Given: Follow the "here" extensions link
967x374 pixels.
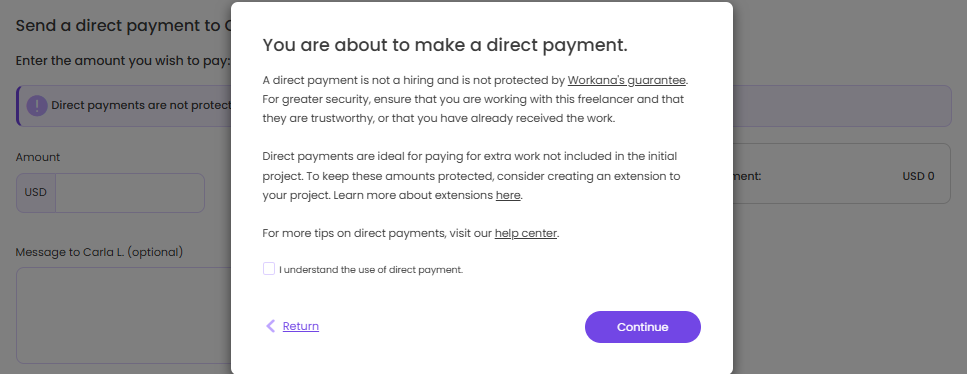Looking at the screenshot, I should pos(508,196).
